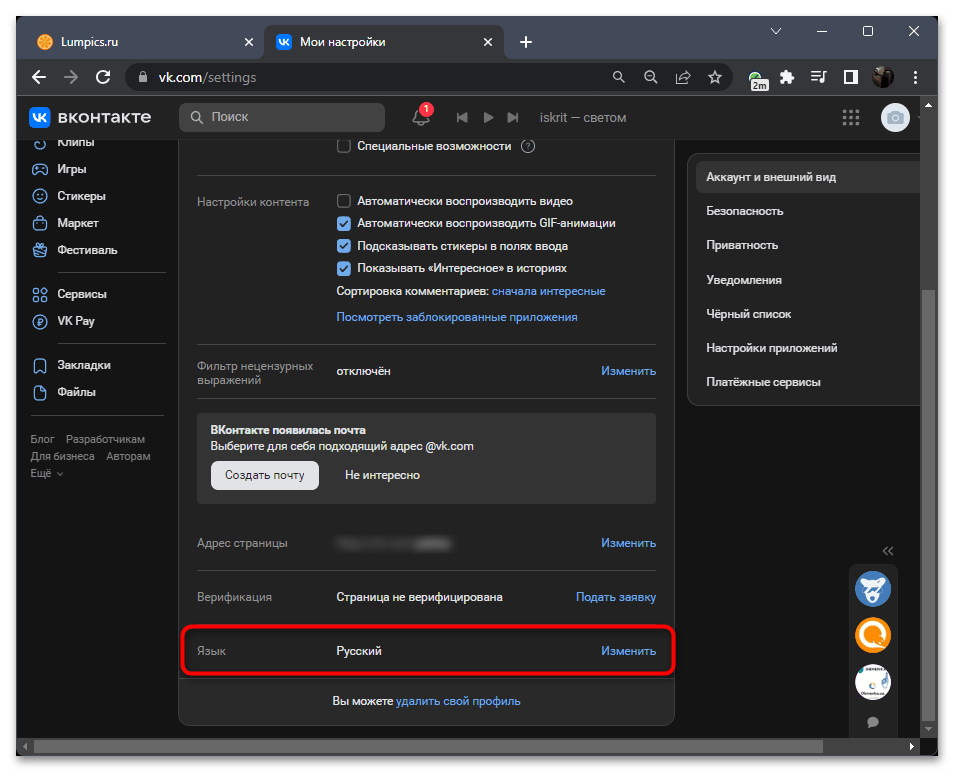Collapse the chat dock with double chevron

click(x=888, y=551)
